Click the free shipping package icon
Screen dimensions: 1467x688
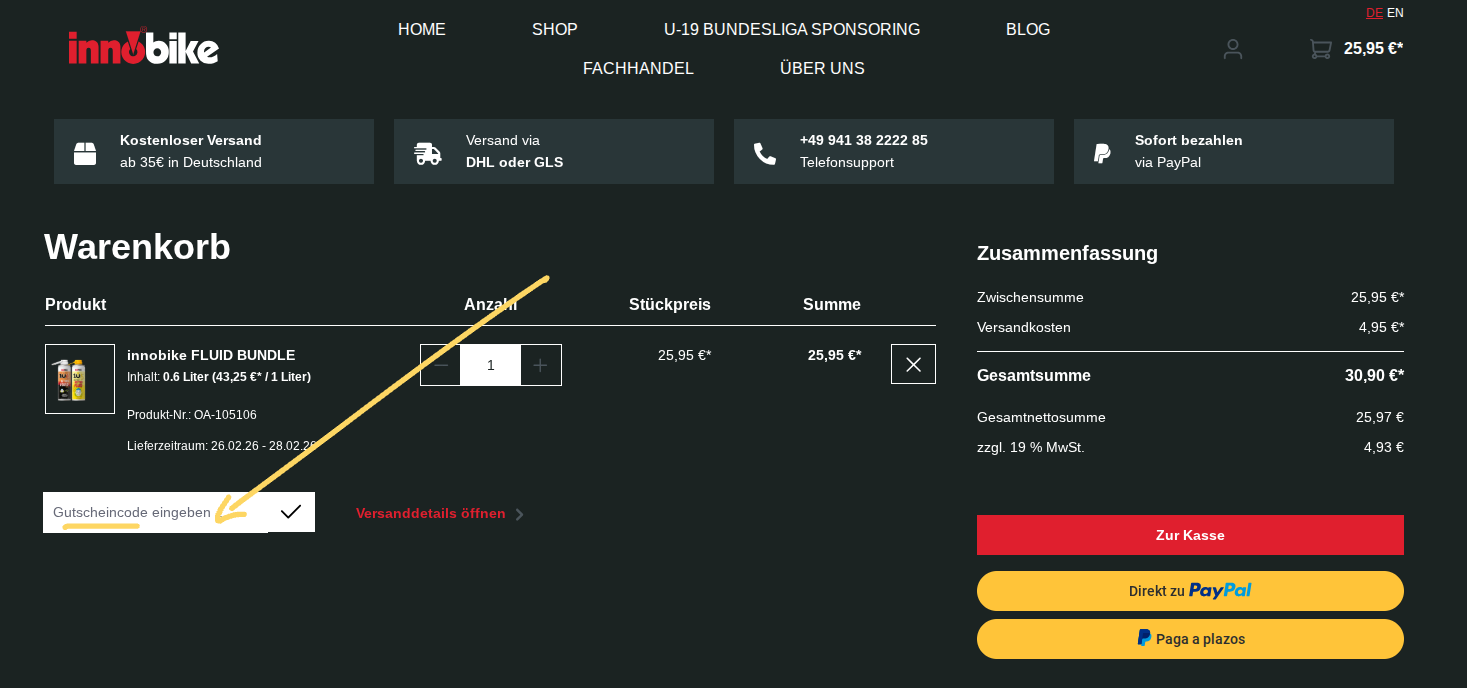coord(85,153)
